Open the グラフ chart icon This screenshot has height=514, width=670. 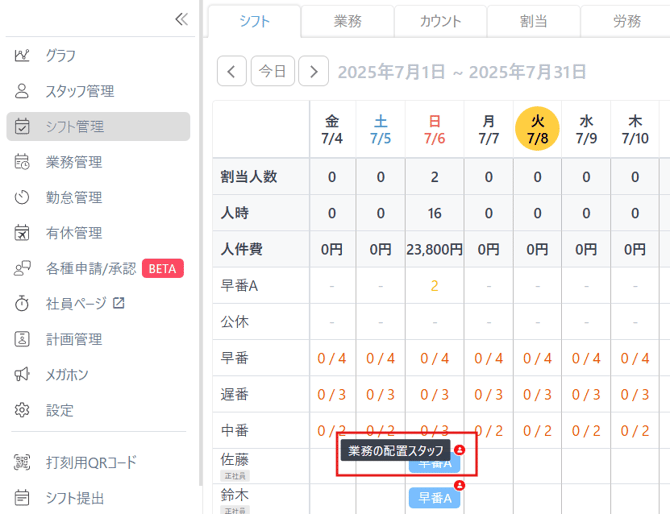pyautogui.click(x=23, y=55)
